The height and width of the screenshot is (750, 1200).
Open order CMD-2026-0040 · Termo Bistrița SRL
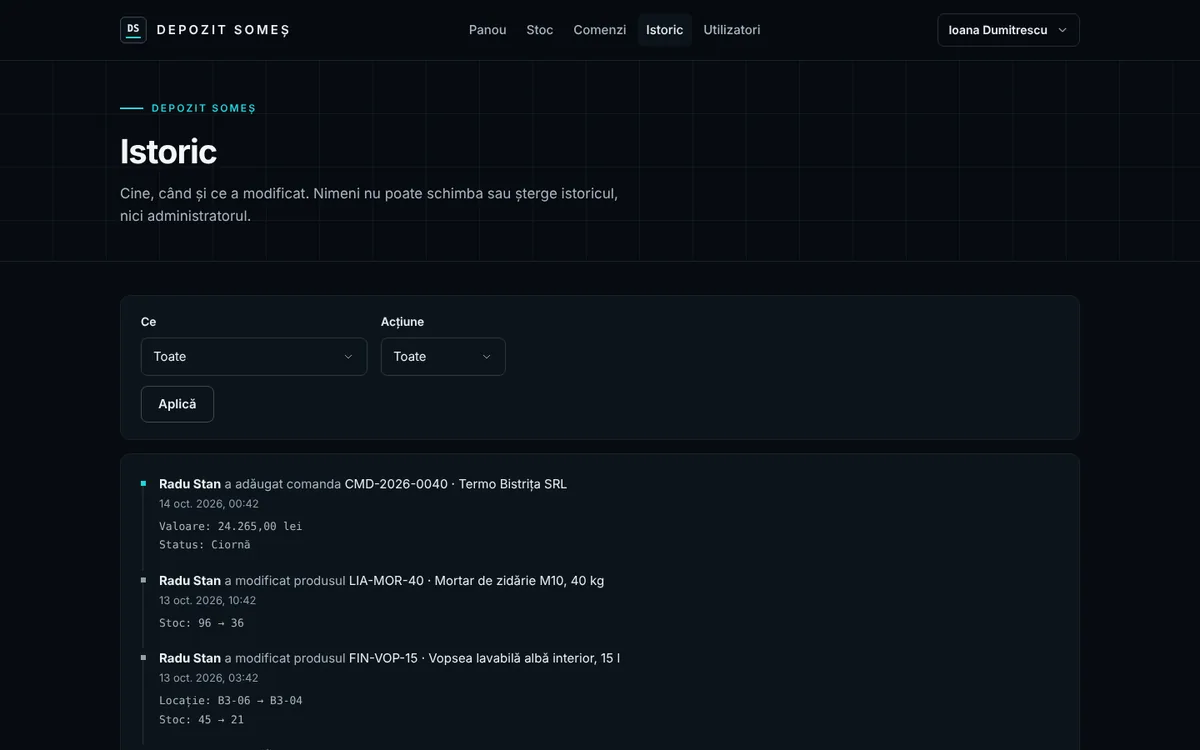click(x=456, y=484)
